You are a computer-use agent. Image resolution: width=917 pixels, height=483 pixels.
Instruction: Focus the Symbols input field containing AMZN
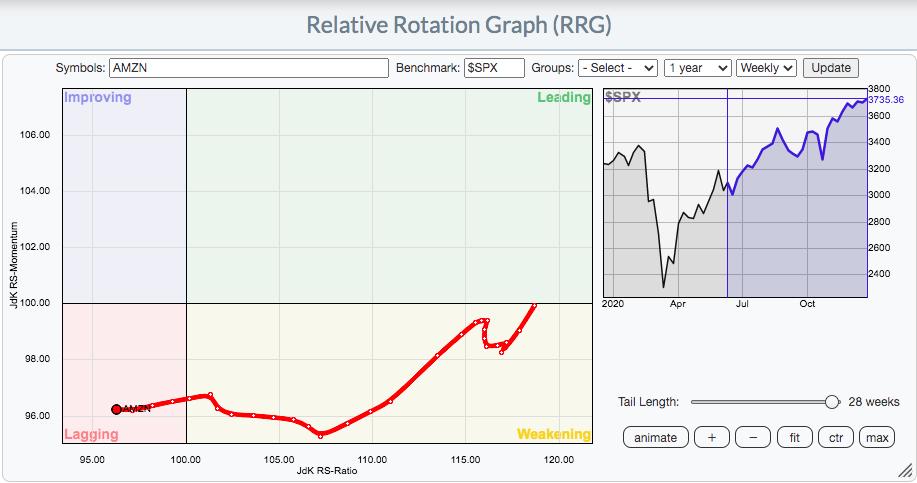tap(248, 68)
